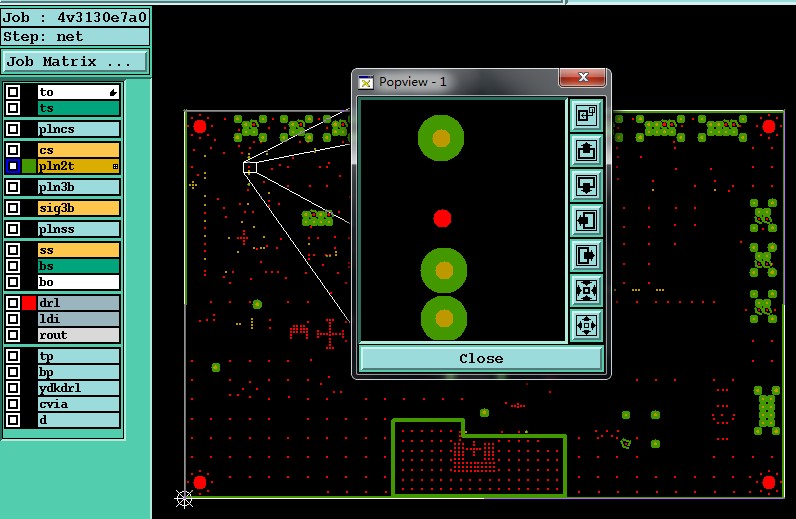Toggle checkbox for layer 'ydkdrl'
Screen dimensions: 796x519
click(13, 388)
